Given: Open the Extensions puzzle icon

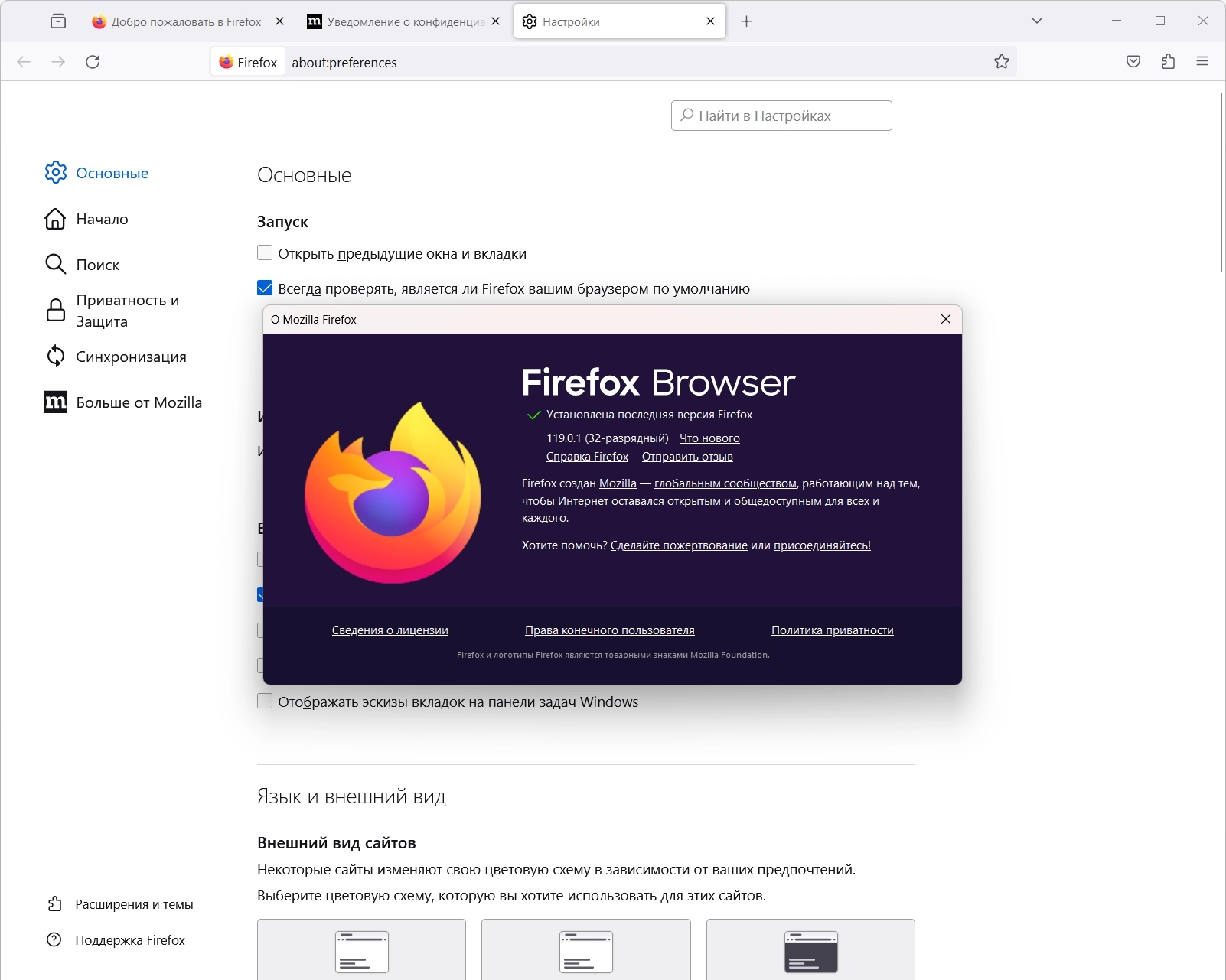Looking at the screenshot, I should [x=1169, y=62].
